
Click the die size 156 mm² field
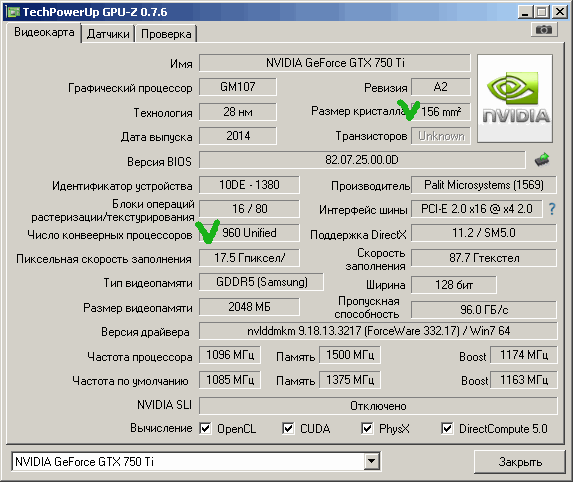click(441, 111)
